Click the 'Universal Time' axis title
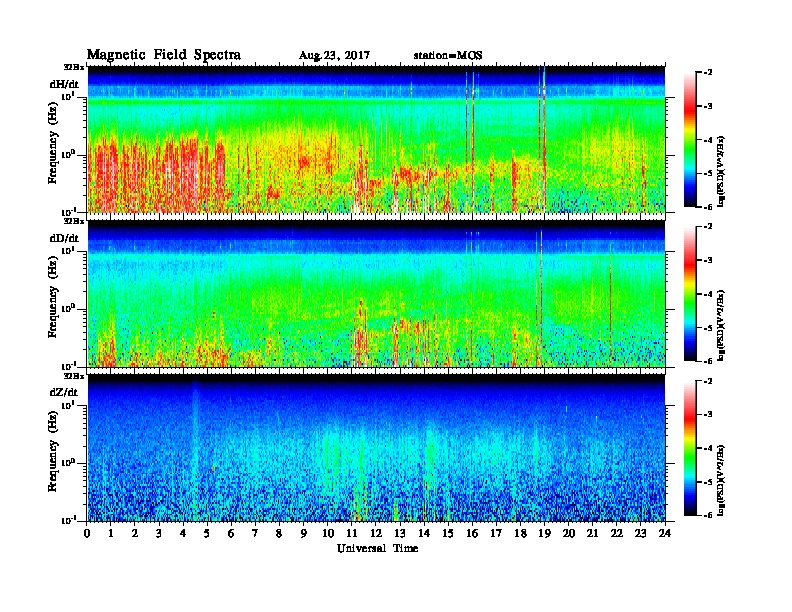 pos(377,548)
